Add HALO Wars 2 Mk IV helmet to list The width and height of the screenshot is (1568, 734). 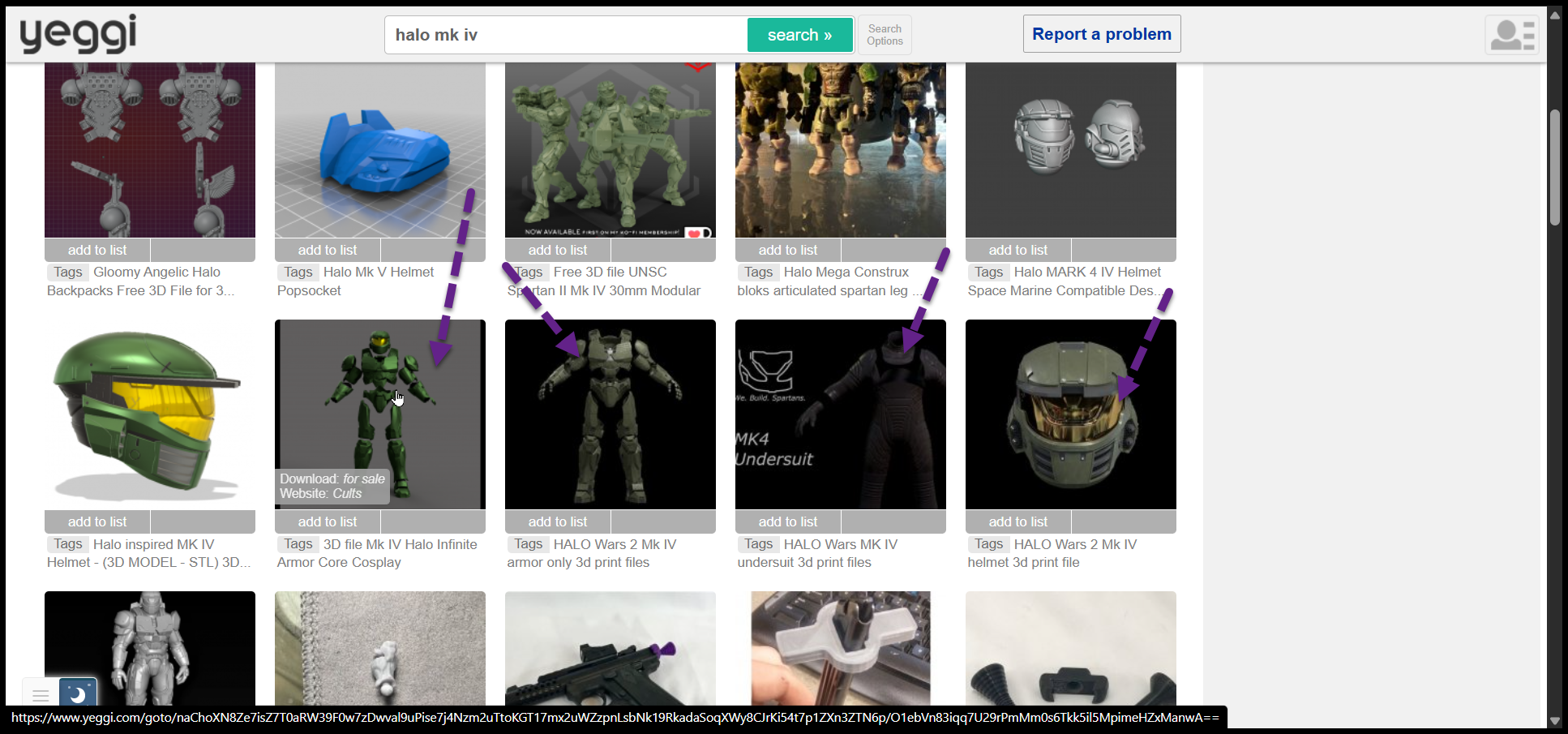(1018, 522)
